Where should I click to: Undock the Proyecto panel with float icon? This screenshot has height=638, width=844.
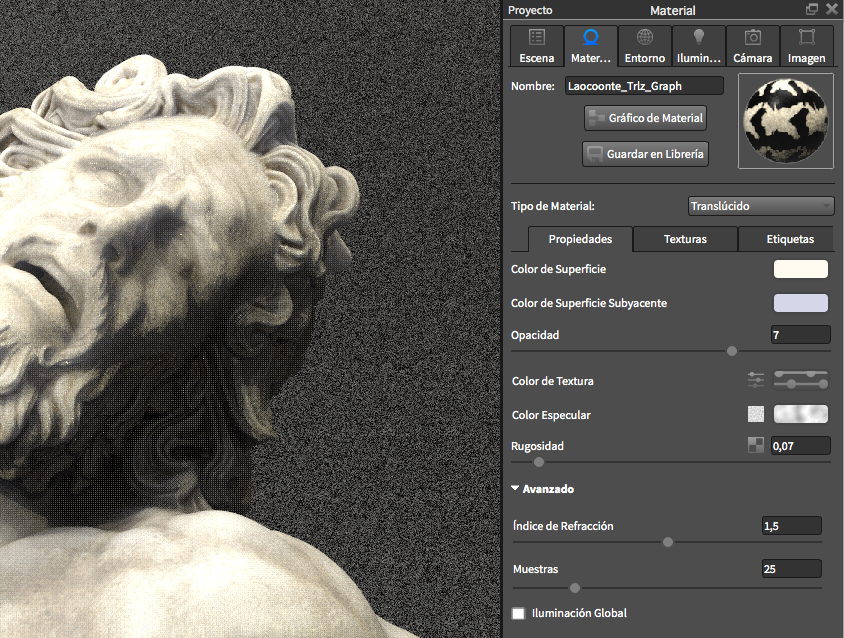(812, 9)
